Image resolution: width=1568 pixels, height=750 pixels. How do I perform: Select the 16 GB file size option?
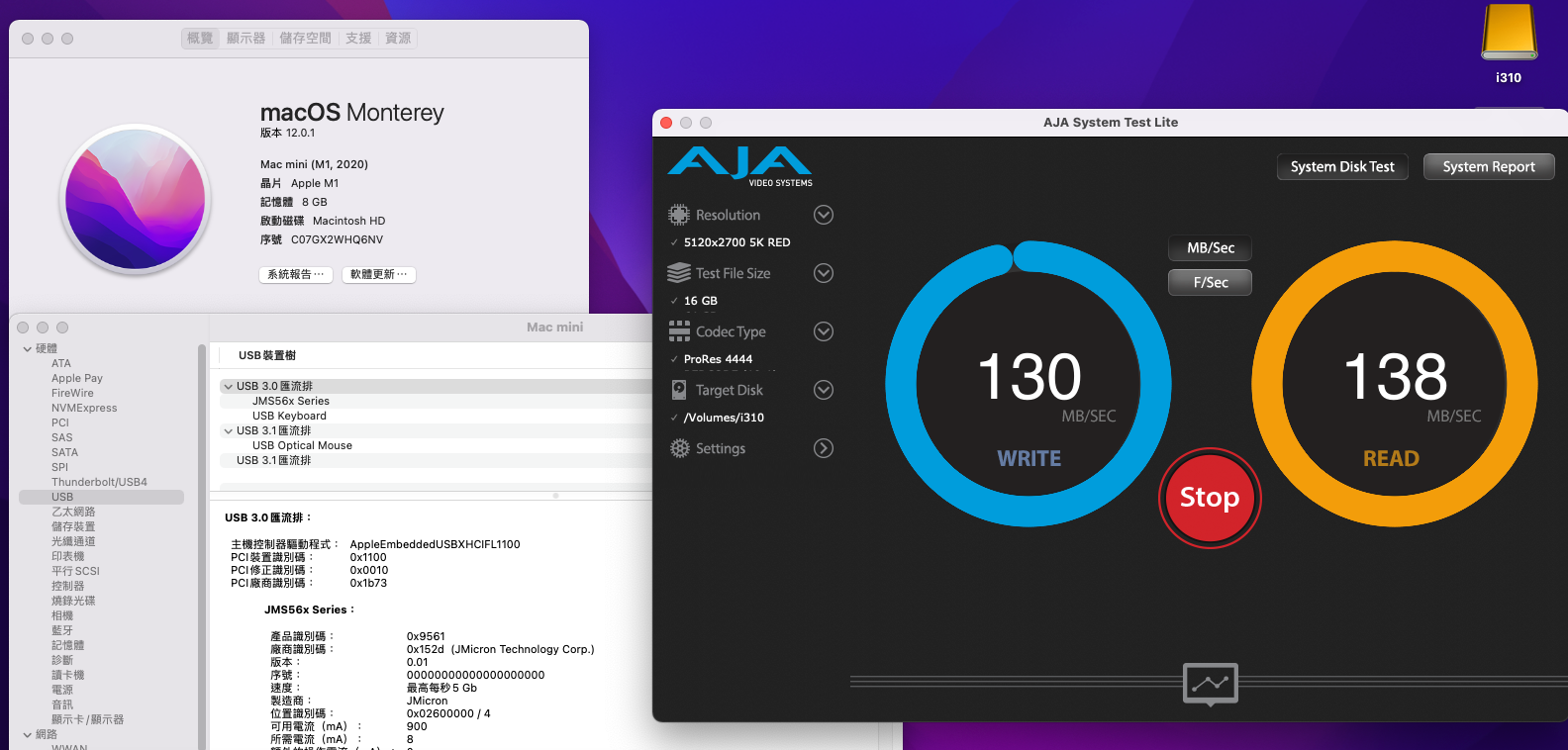(701, 301)
